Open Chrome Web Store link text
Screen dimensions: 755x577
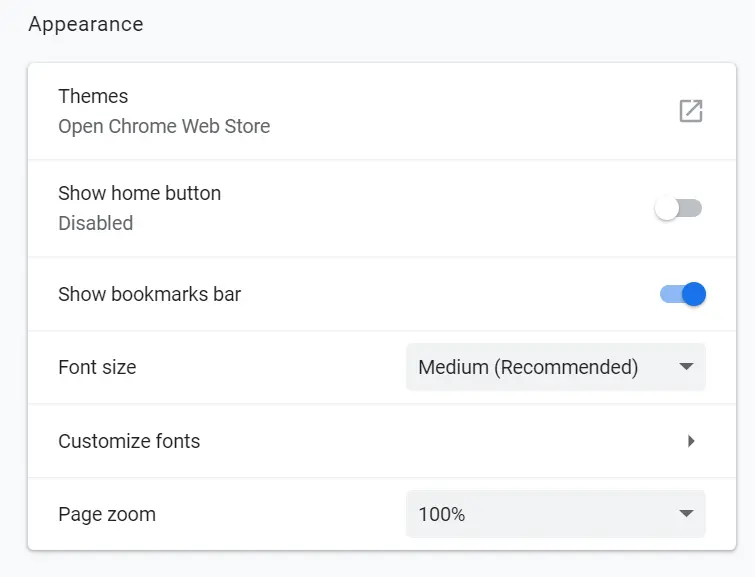pos(164,127)
